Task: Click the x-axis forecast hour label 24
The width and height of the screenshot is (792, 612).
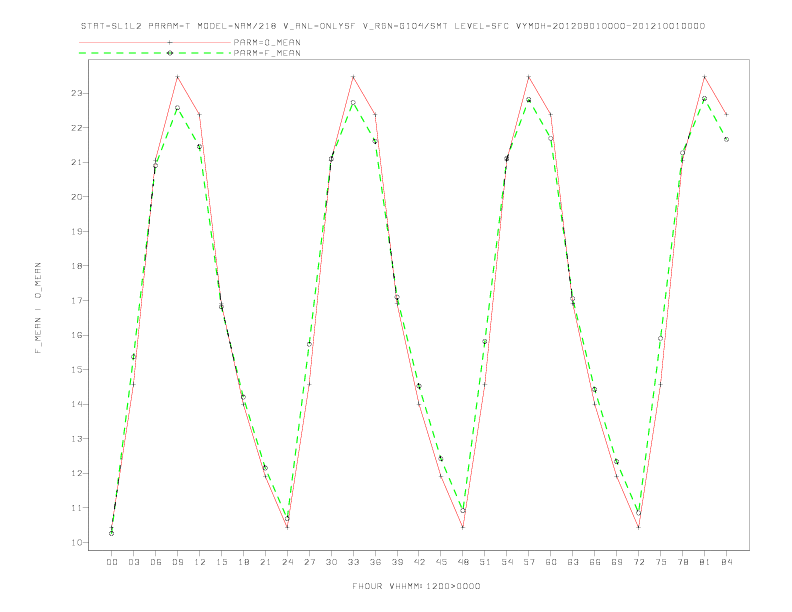Action: (287, 562)
